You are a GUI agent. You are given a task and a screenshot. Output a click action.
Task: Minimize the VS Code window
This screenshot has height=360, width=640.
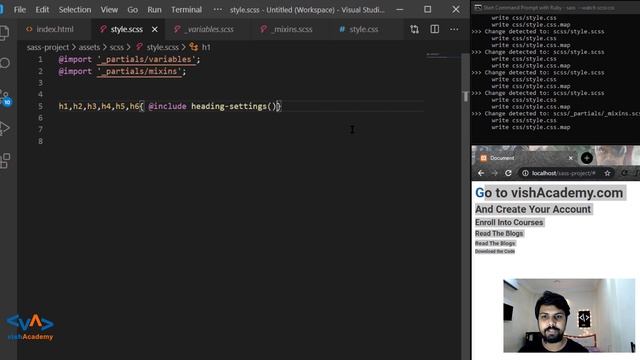tap(400, 9)
